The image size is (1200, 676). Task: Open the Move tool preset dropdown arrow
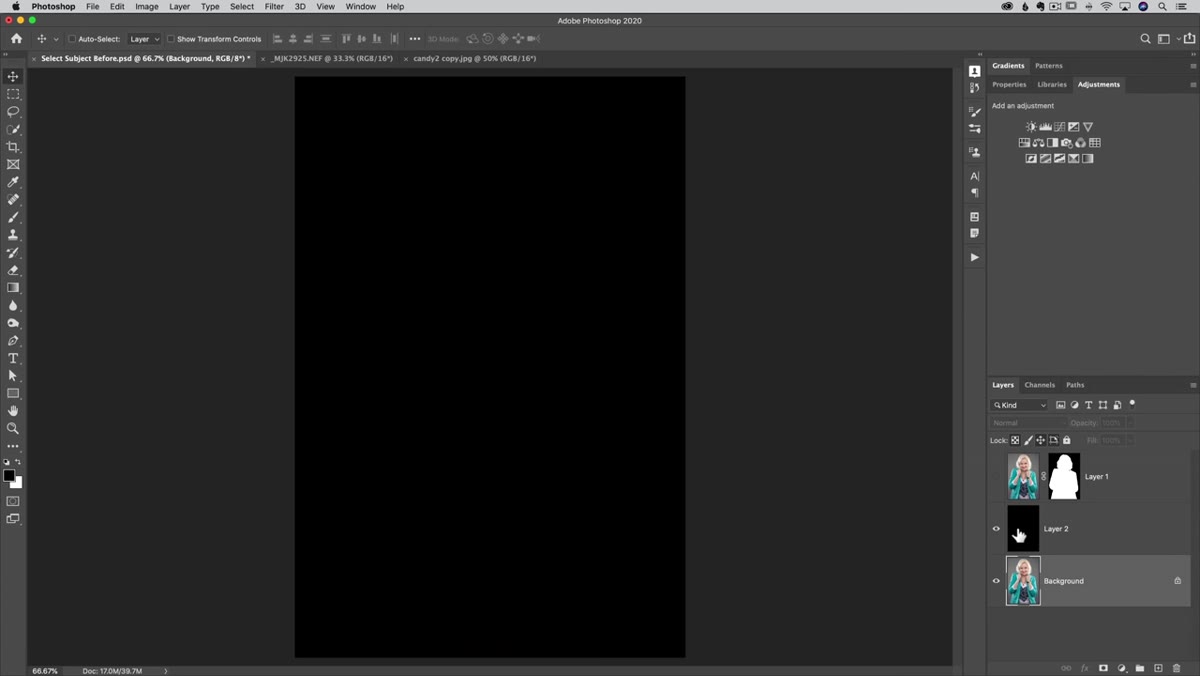point(56,39)
